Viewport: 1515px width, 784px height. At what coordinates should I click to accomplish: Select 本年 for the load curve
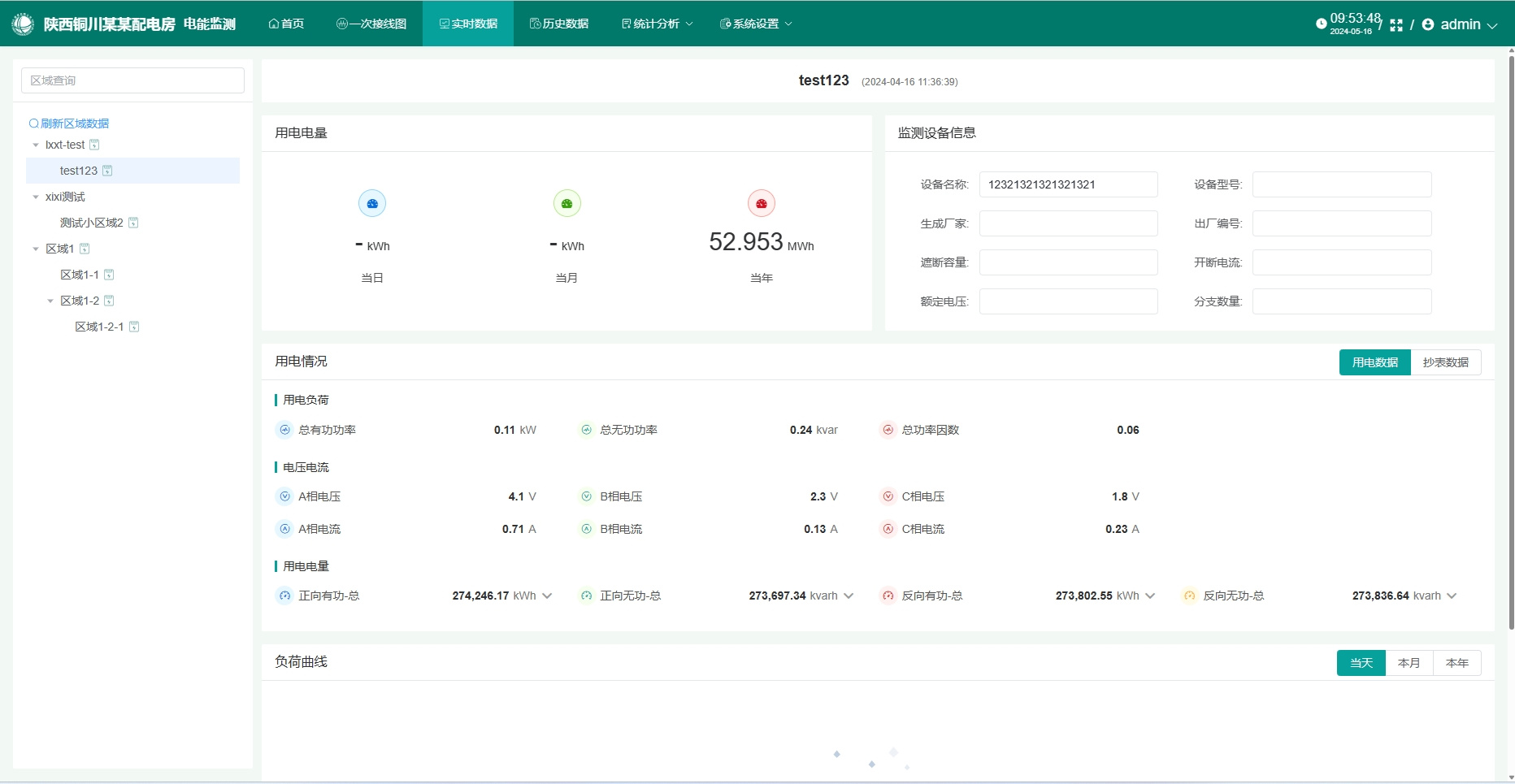tap(1456, 663)
